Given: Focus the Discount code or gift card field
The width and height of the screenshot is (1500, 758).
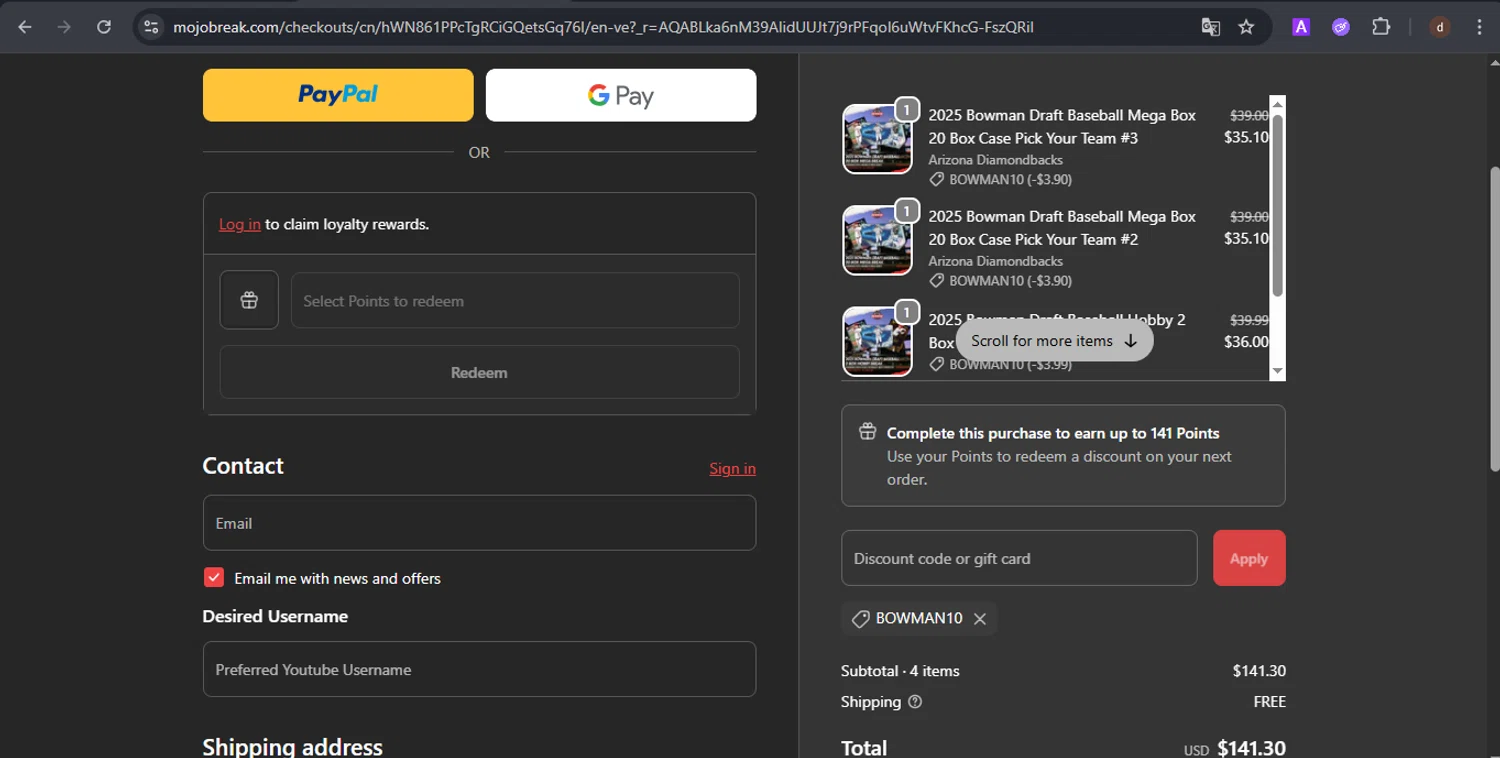Looking at the screenshot, I should coord(1019,558).
